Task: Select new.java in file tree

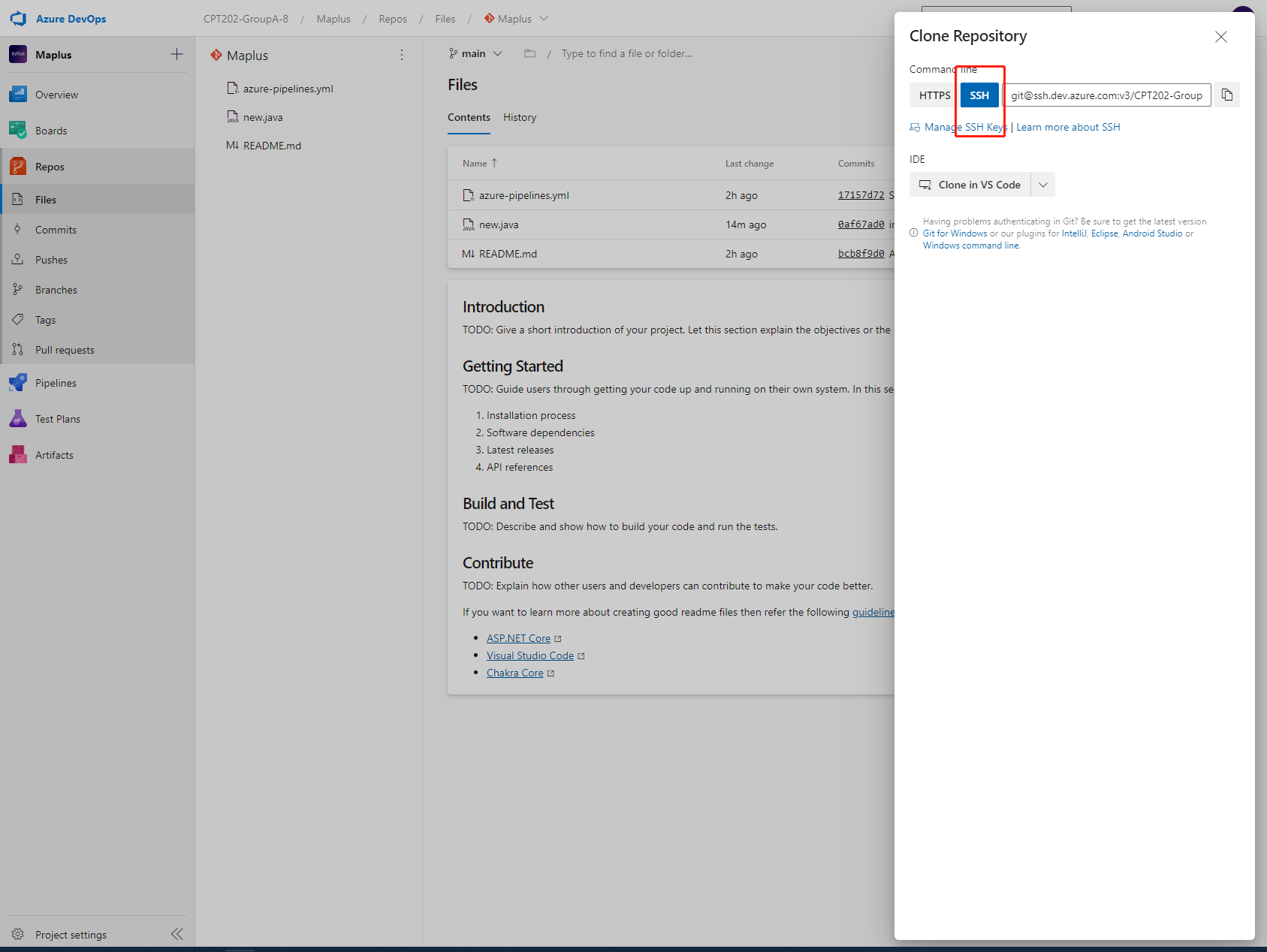Action: pos(263,117)
